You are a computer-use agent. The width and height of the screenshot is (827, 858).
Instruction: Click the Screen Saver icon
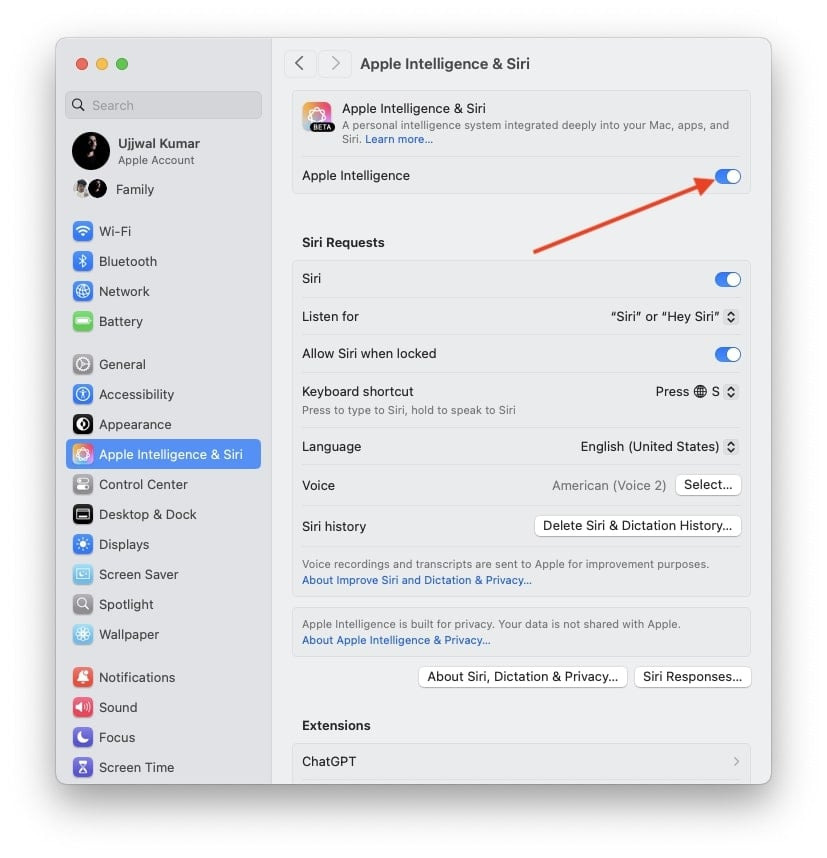(x=83, y=575)
